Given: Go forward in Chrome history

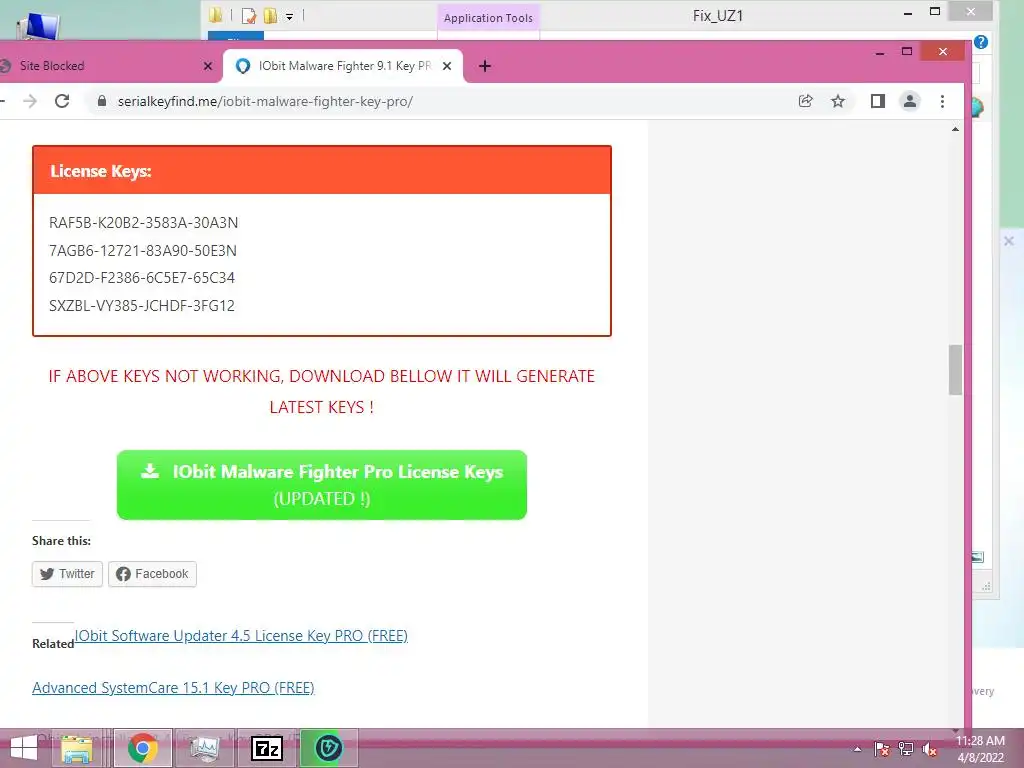Looking at the screenshot, I should 30,101.
